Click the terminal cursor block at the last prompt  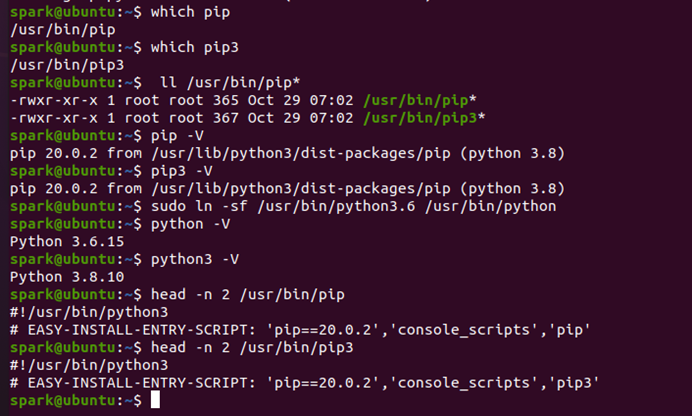[155, 400]
